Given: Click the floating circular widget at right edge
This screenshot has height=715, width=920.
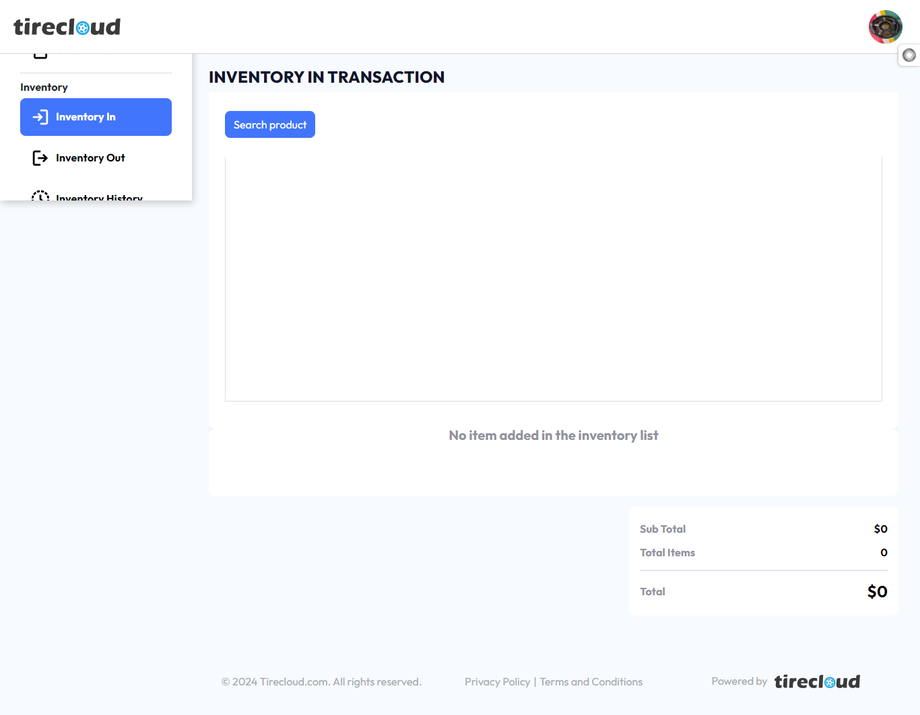Looking at the screenshot, I should [909, 55].
